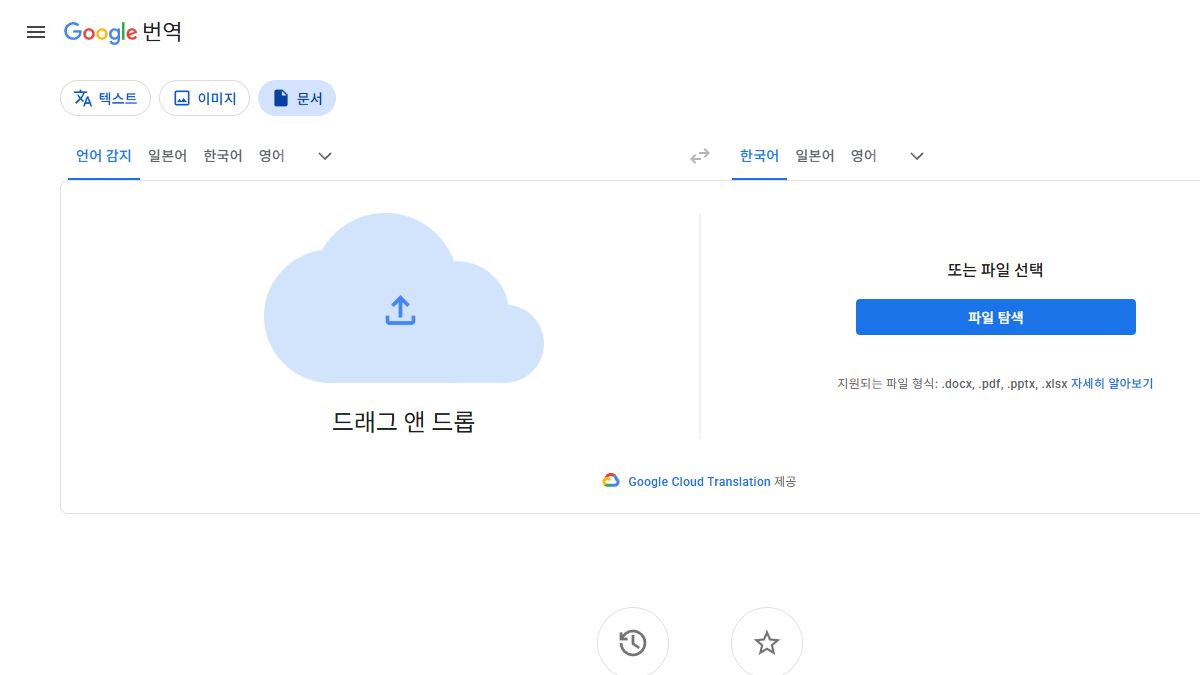Swap source and target languages

tap(700, 156)
